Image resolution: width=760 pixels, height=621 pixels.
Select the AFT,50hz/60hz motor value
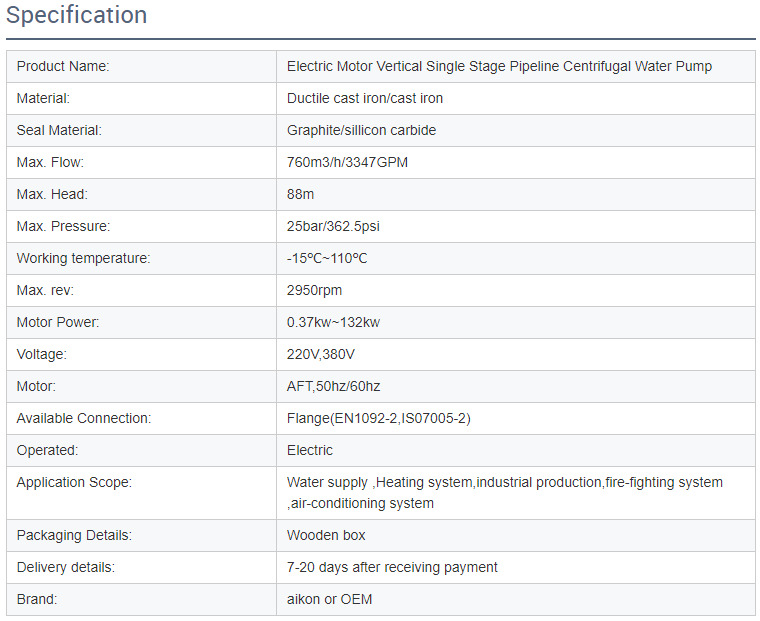(x=333, y=386)
